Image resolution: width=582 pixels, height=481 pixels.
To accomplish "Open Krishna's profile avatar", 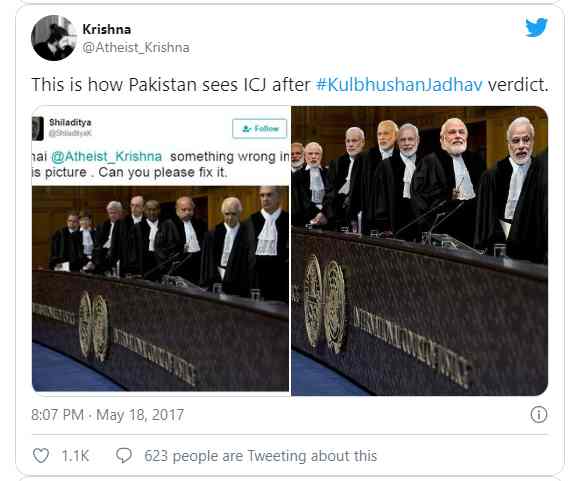I will click(54, 38).
